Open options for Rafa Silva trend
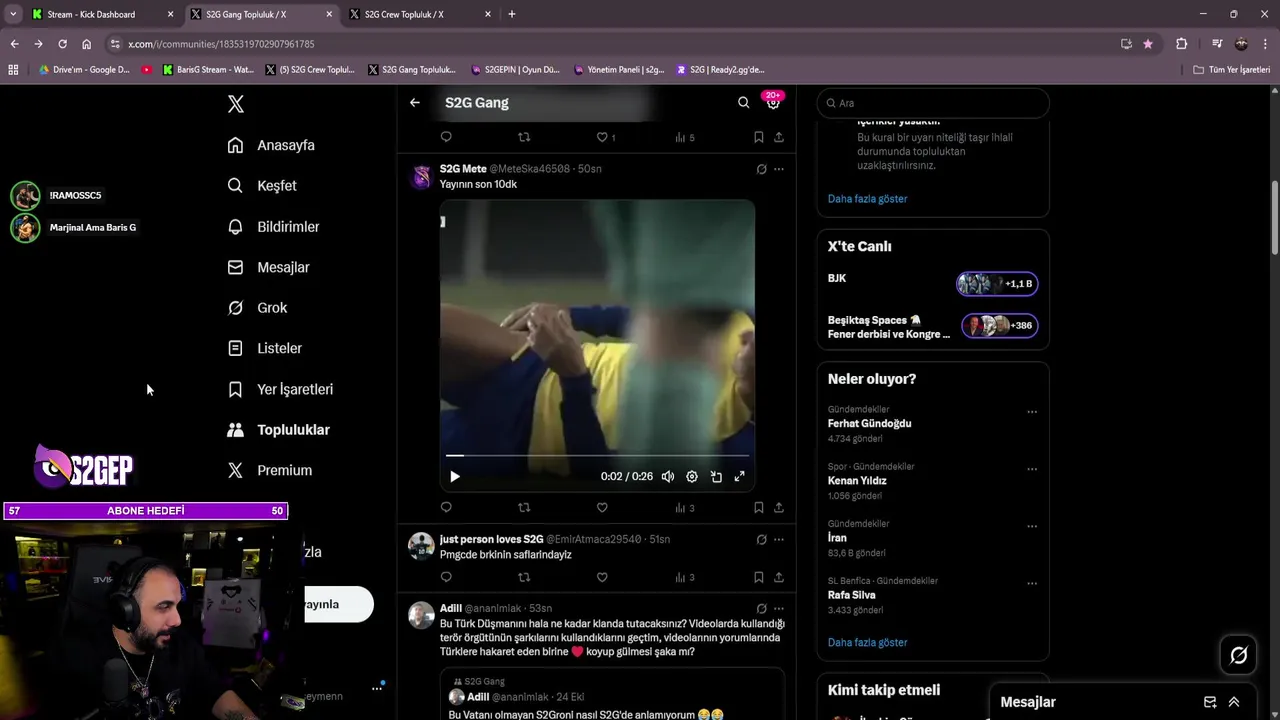 click(1032, 583)
